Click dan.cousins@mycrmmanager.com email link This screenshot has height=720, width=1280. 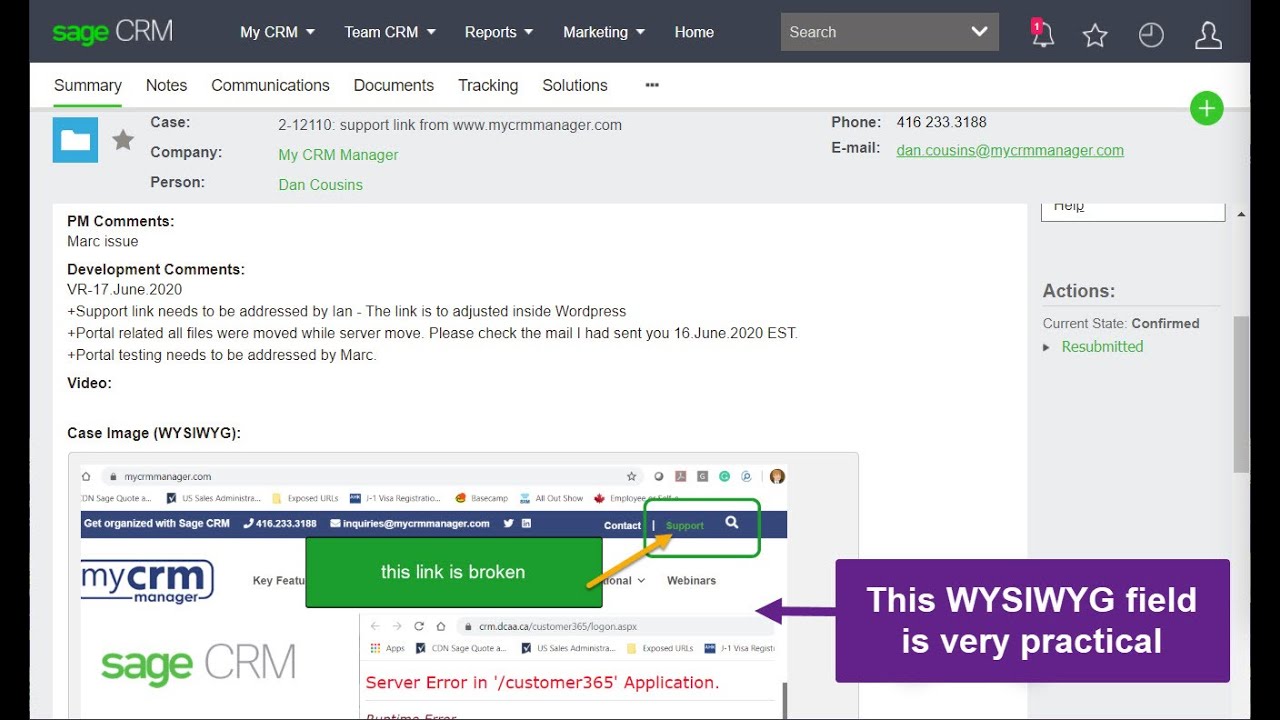1010,150
